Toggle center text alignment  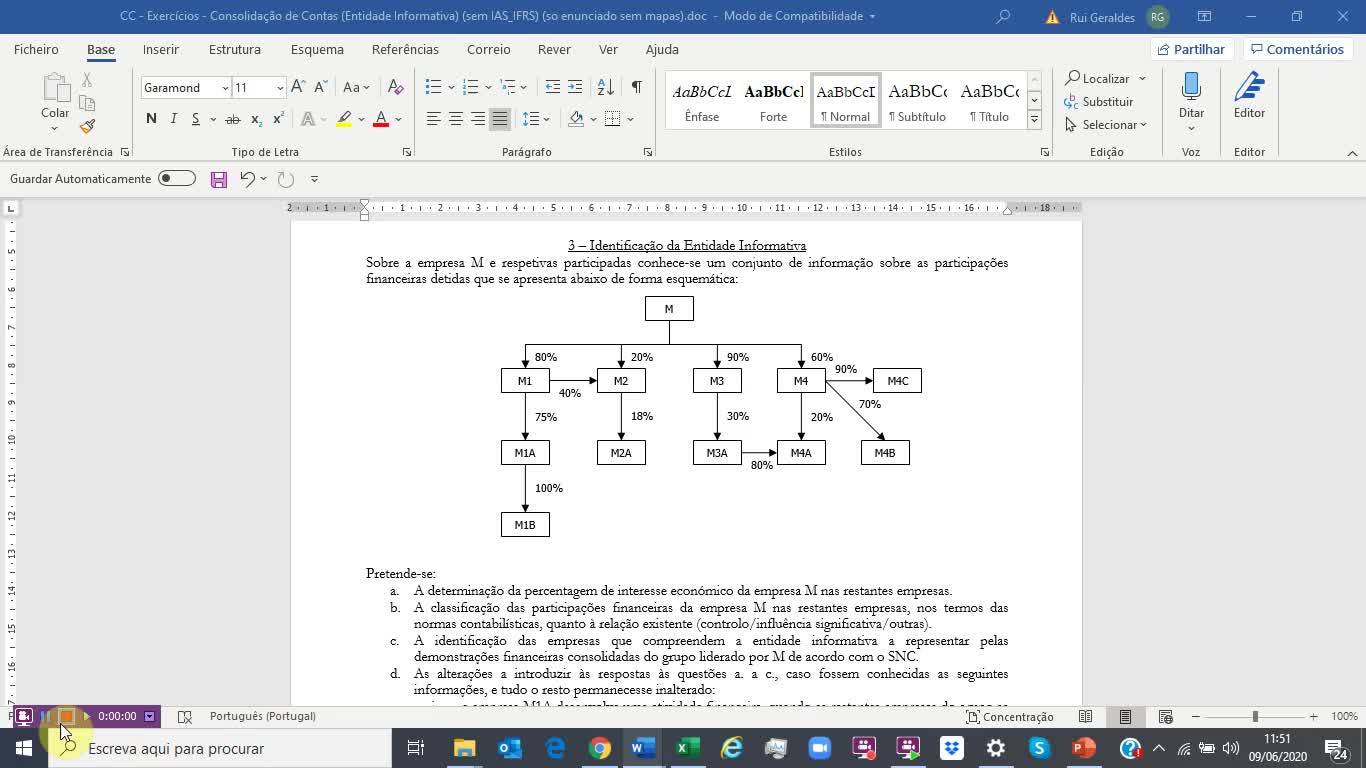coord(455,118)
